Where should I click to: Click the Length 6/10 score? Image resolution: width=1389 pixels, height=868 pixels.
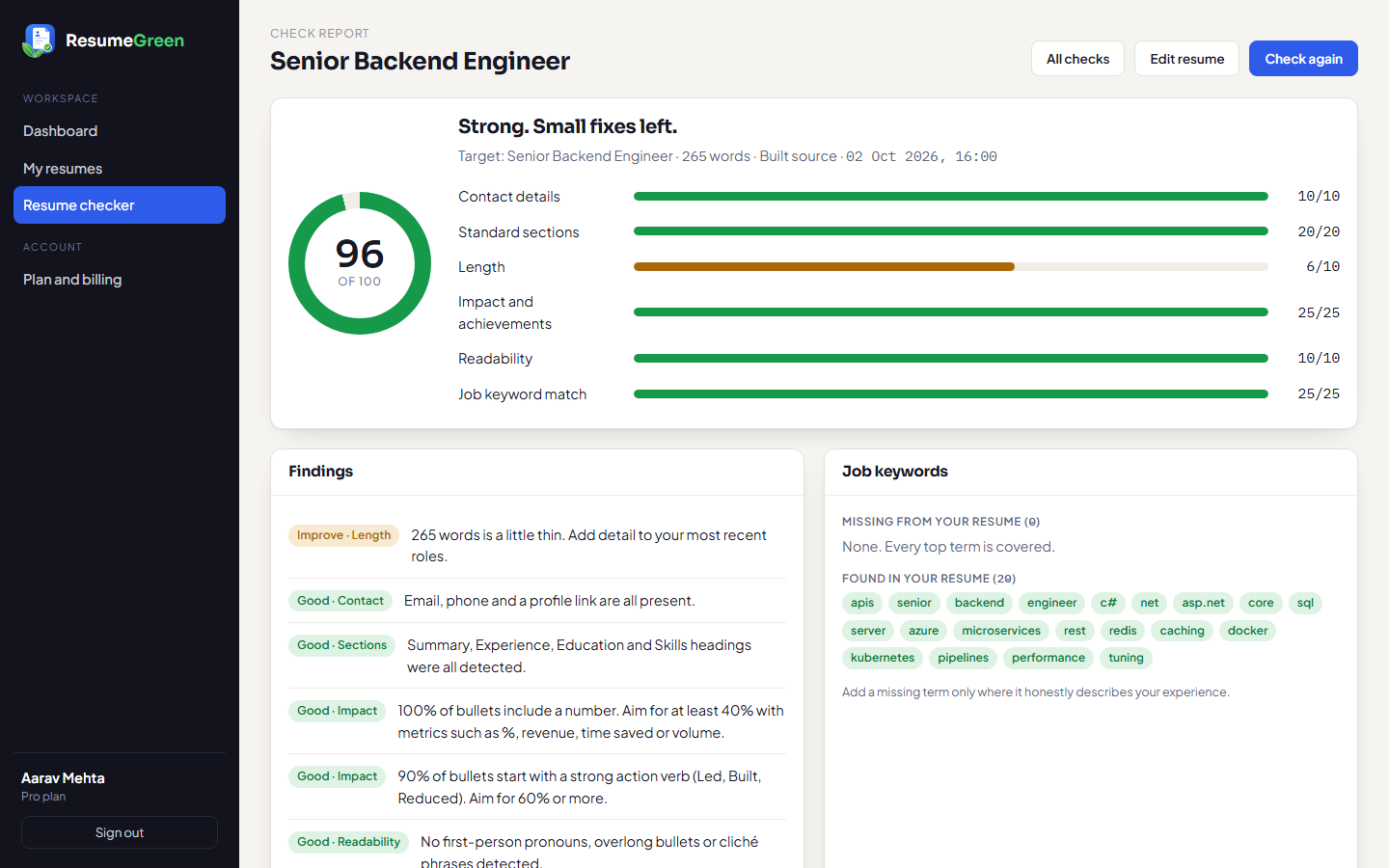click(x=1322, y=267)
